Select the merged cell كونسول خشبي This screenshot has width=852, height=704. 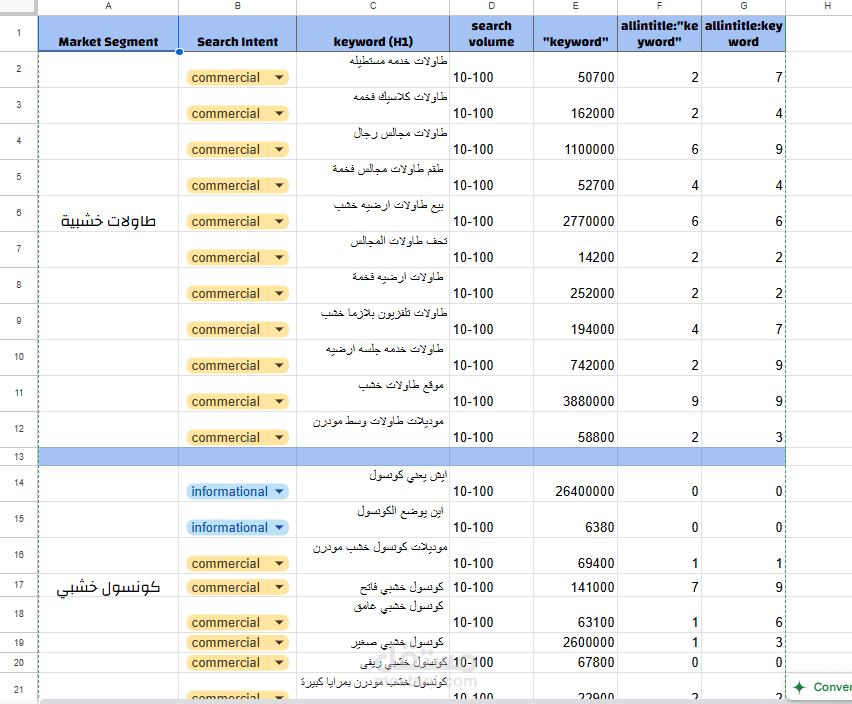[108, 584]
